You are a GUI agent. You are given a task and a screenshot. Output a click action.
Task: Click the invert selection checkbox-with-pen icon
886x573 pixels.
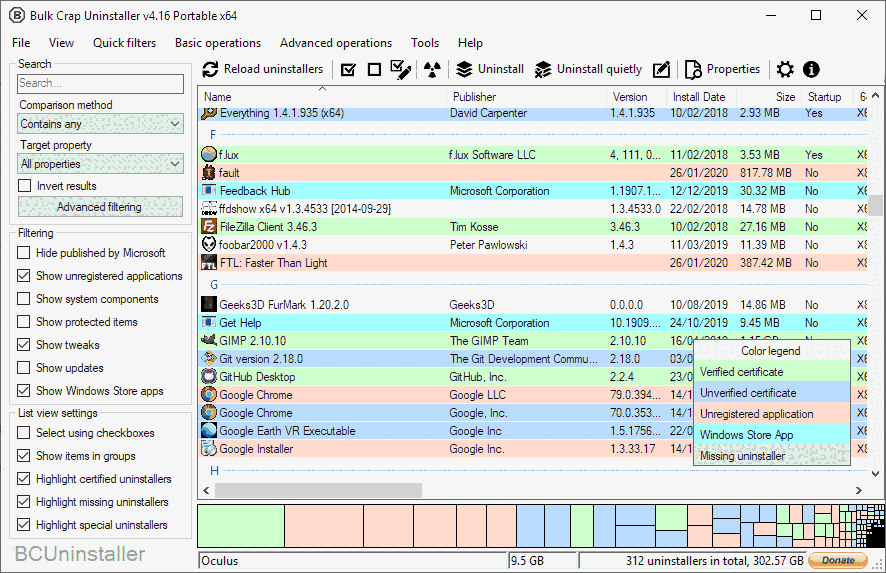(401, 70)
